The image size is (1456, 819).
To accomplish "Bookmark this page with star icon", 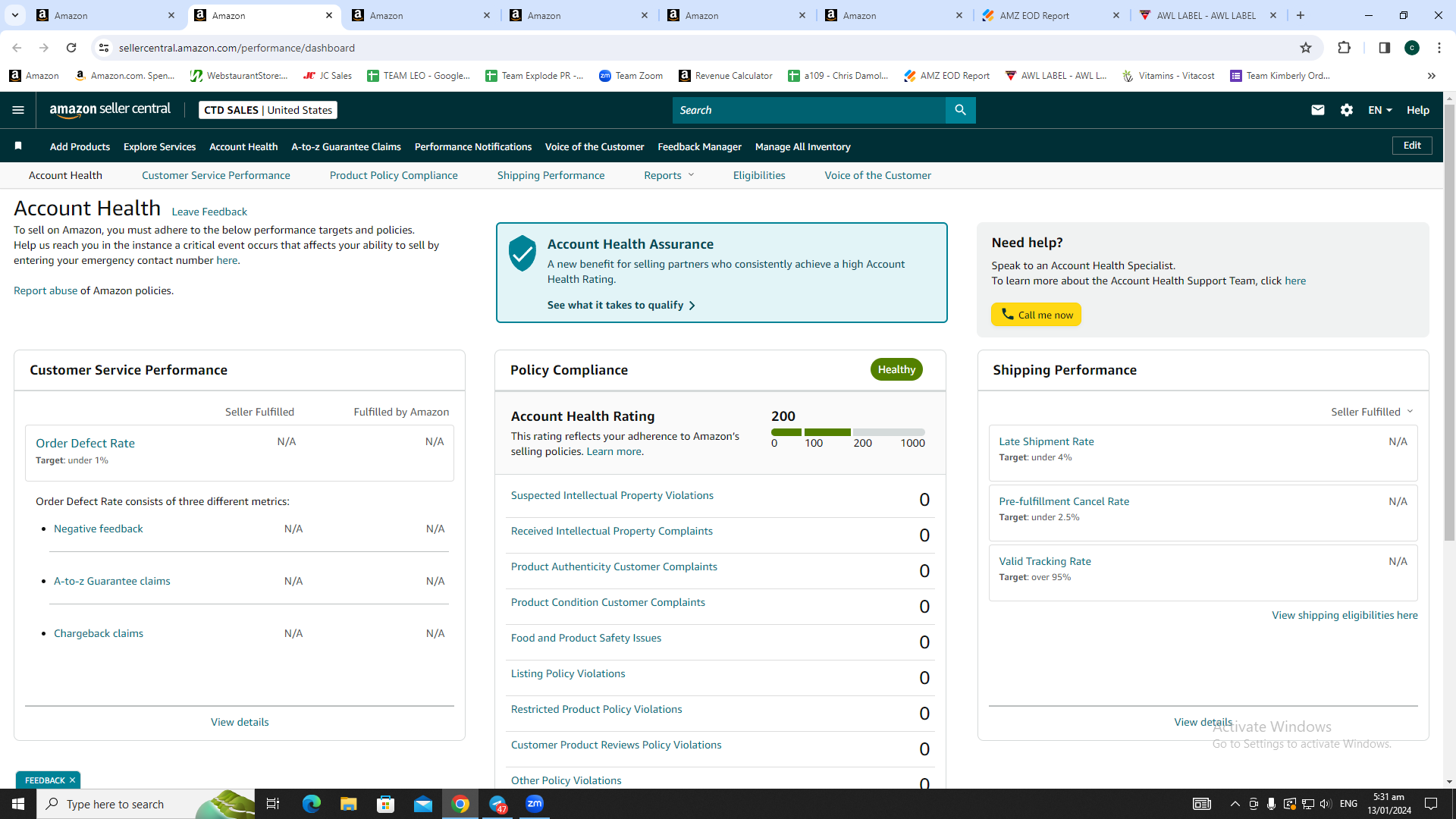I will coord(1306,48).
